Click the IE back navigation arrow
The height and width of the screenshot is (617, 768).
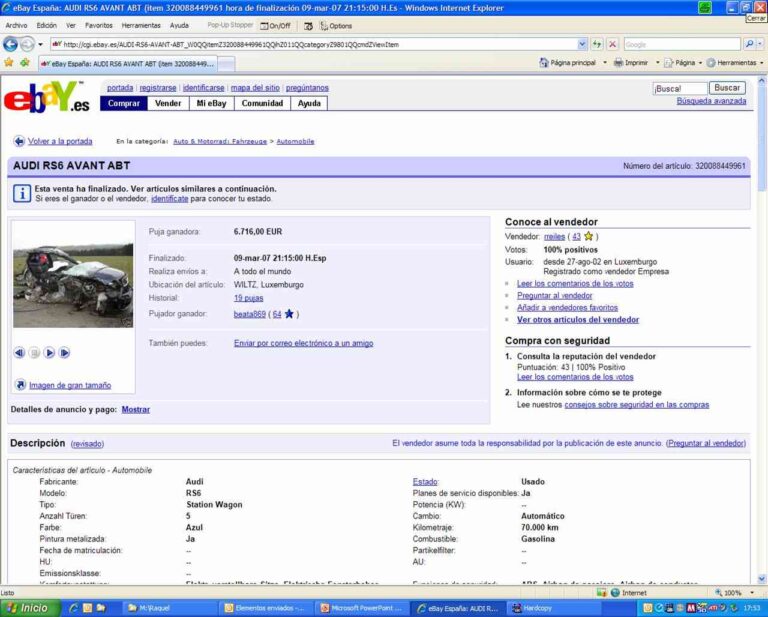[11, 44]
